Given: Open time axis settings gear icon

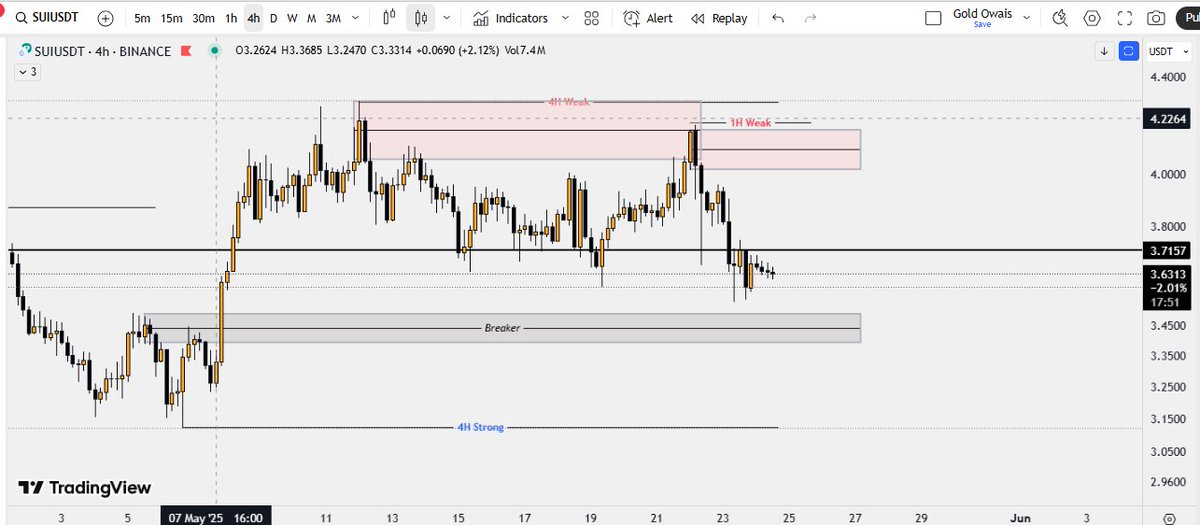Looking at the screenshot, I should coord(1170,517).
